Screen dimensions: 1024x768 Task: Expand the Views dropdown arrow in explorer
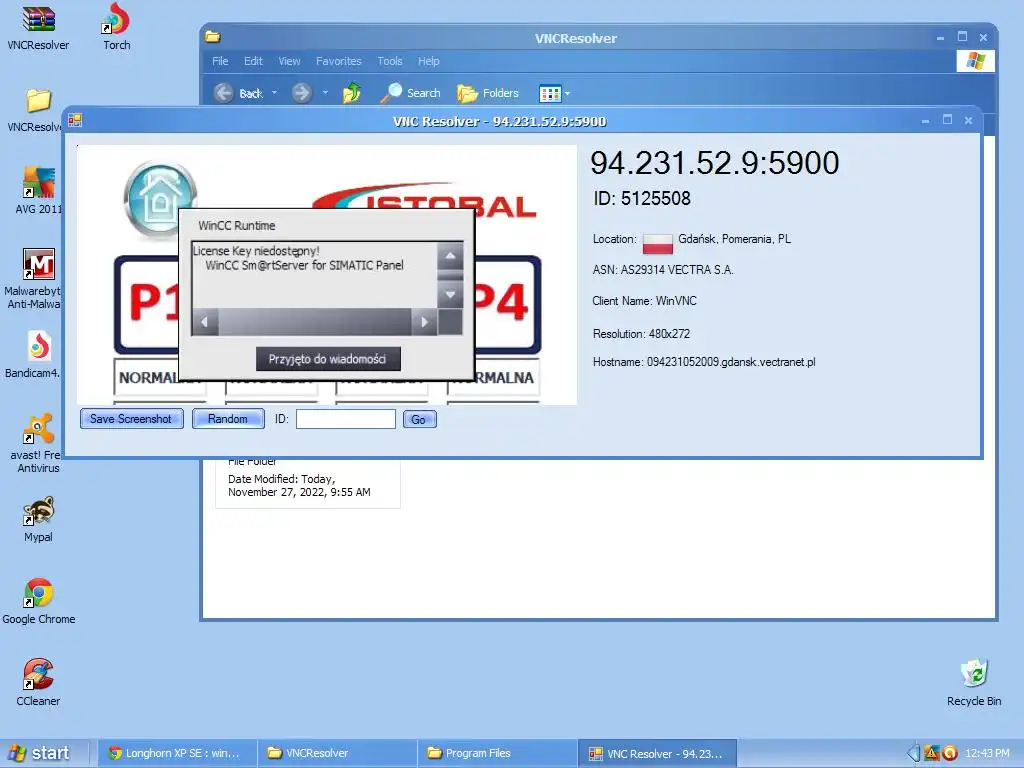click(x=567, y=93)
